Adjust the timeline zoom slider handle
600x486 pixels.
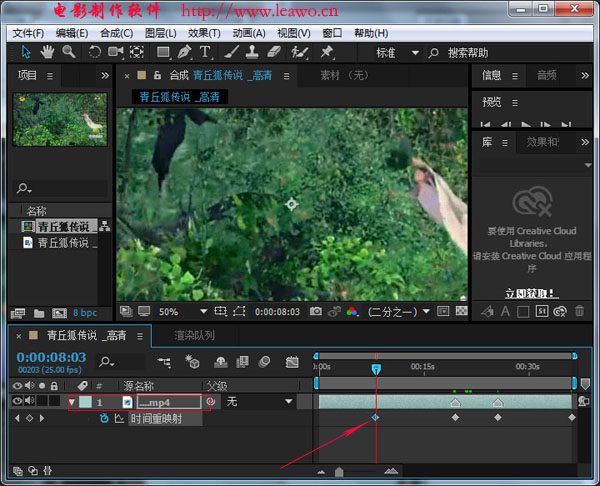(339, 472)
